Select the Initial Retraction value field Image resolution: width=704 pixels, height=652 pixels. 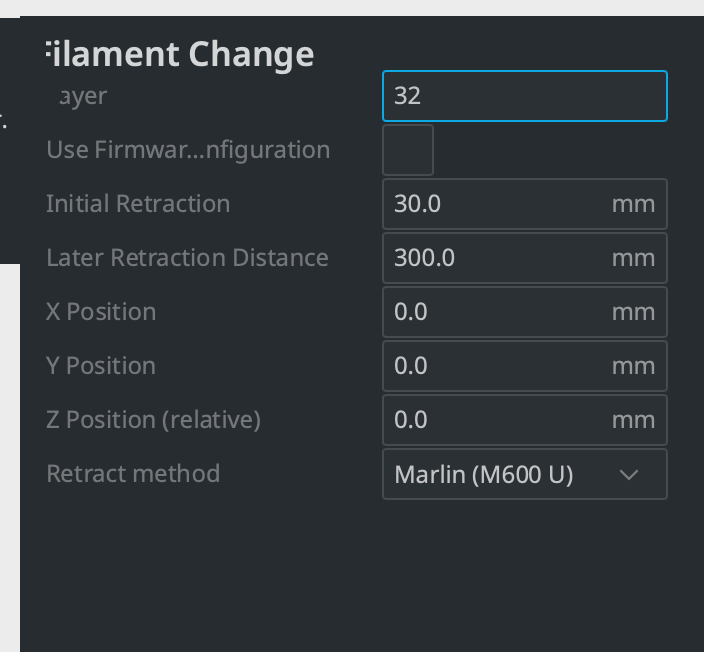tap(525, 204)
